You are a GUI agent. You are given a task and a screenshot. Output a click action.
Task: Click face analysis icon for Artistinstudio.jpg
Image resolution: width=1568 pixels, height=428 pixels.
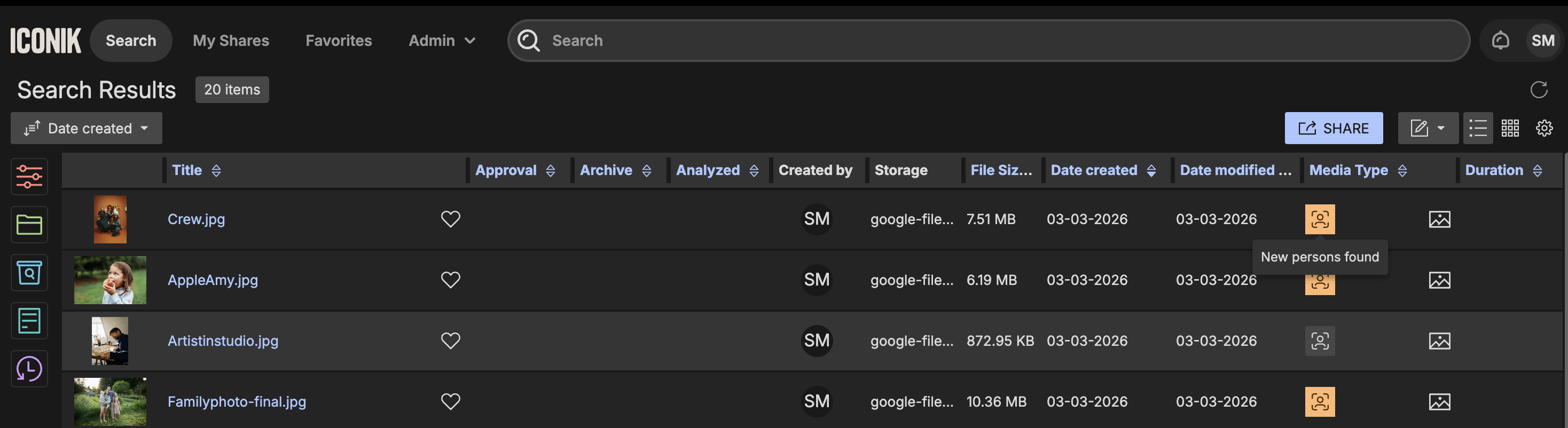click(1319, 341)
